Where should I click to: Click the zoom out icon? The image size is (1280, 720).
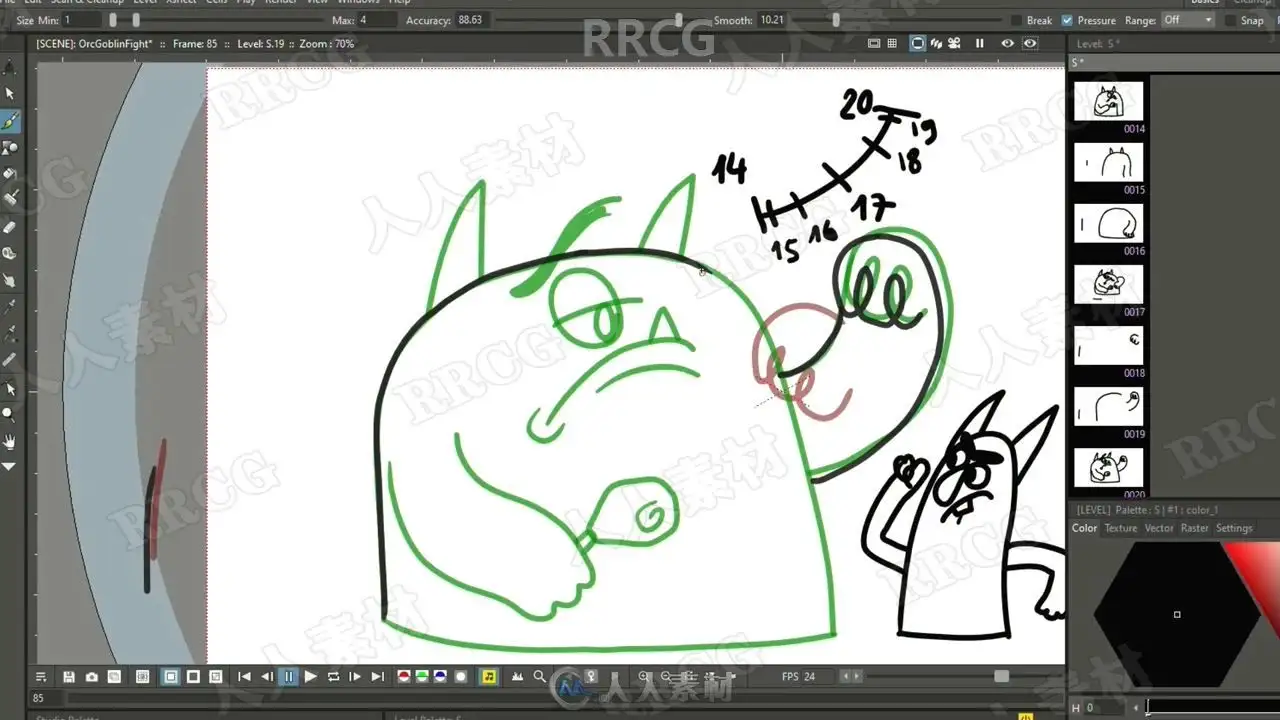(666, 677)
